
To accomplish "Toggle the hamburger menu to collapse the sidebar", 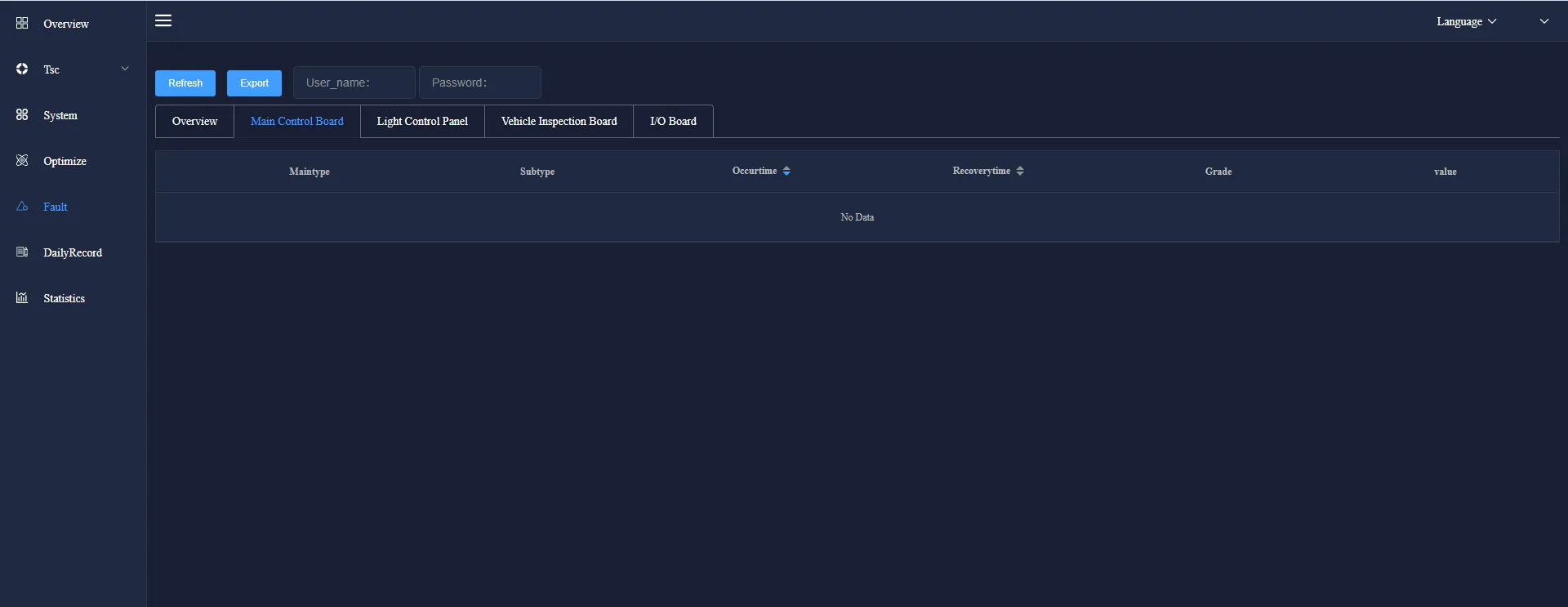I will point(163,20).
